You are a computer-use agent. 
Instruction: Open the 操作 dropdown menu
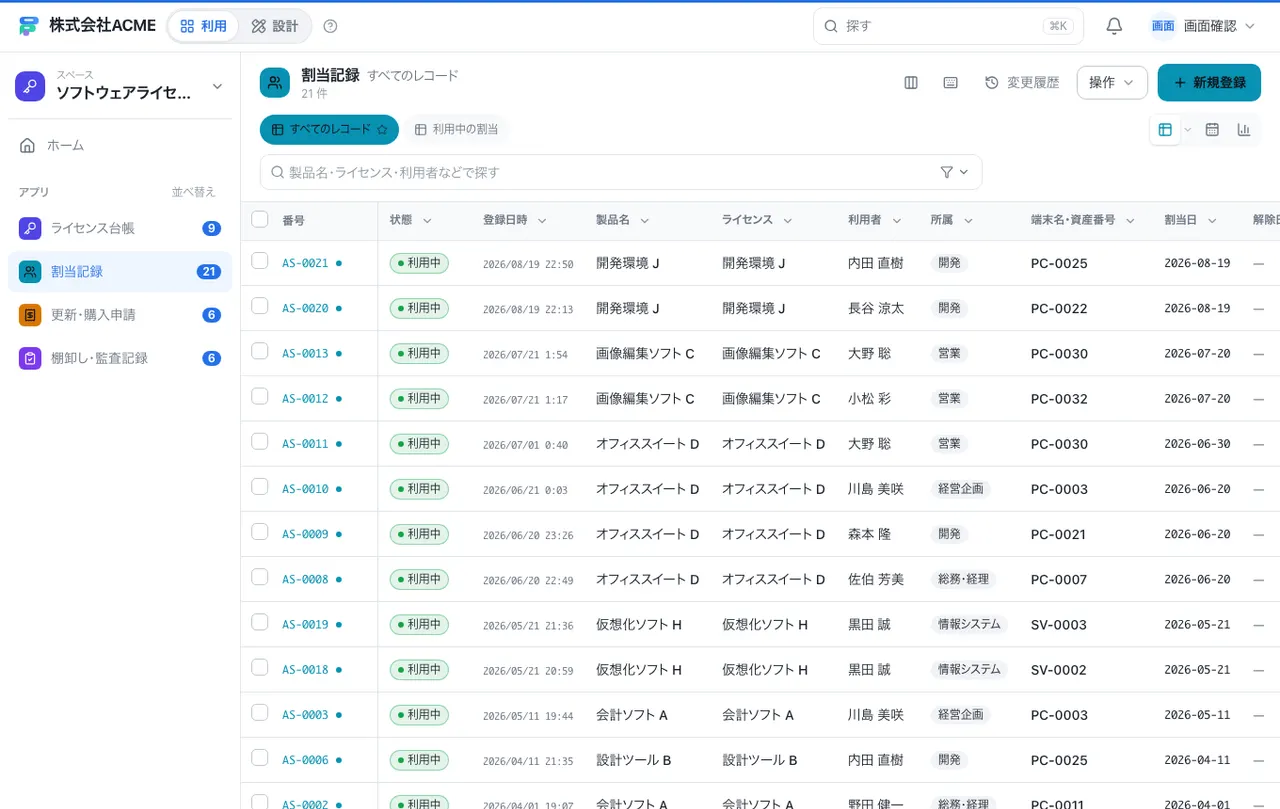coord(1112,83)
